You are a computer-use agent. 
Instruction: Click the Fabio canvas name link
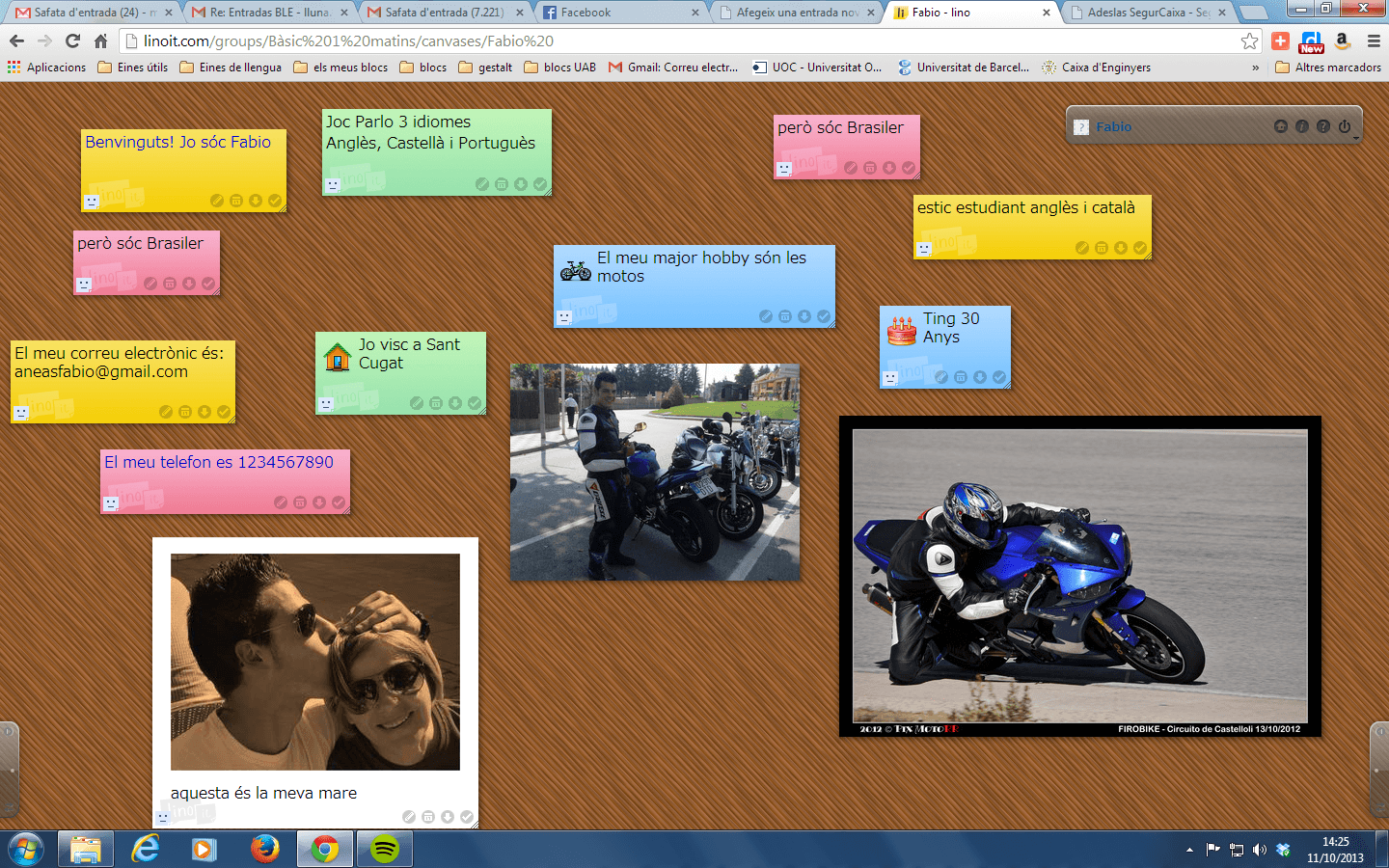1113,126
